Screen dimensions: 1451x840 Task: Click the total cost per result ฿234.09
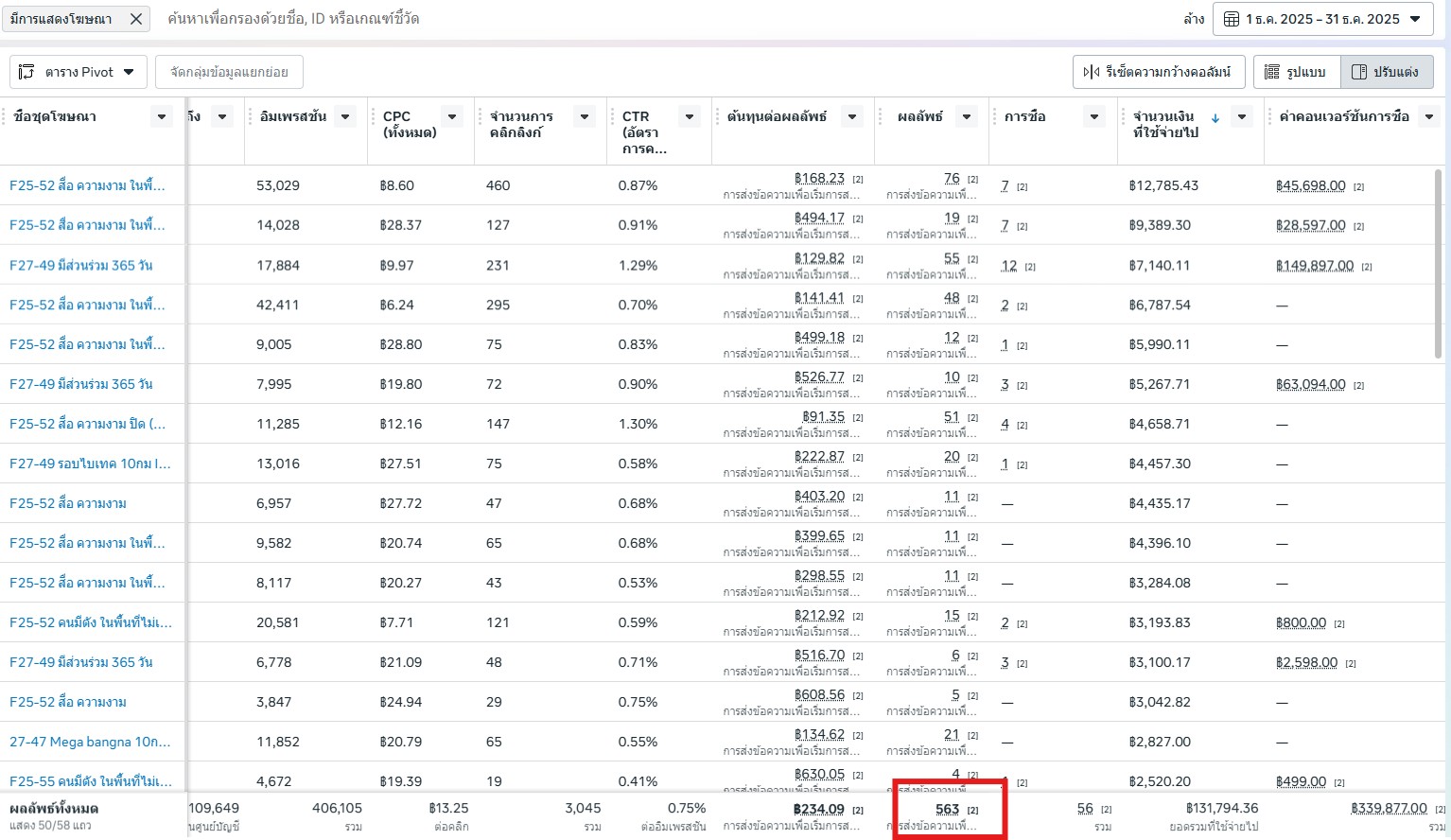tap(819, 809)
